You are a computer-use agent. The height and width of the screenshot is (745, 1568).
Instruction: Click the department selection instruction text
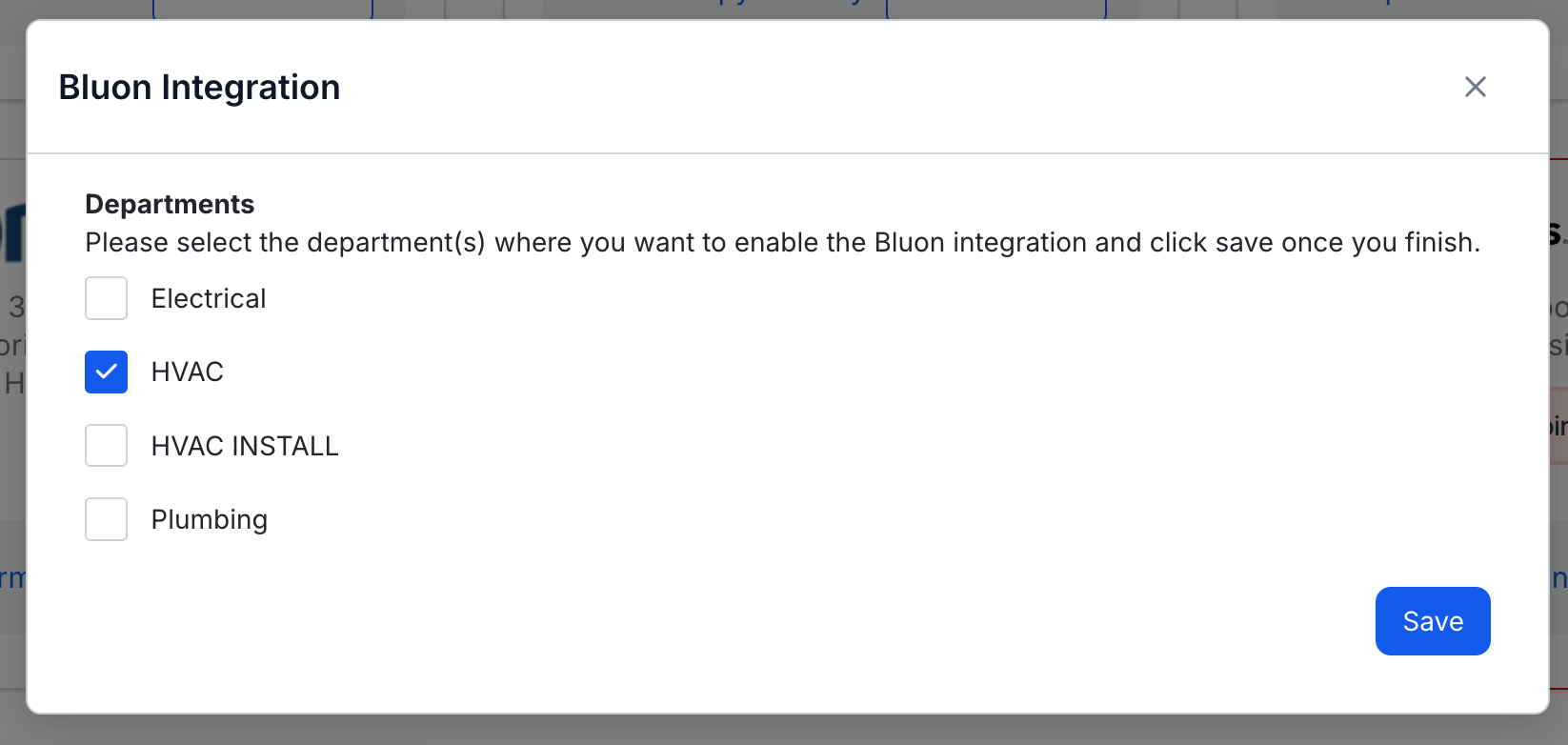[783, 242]
